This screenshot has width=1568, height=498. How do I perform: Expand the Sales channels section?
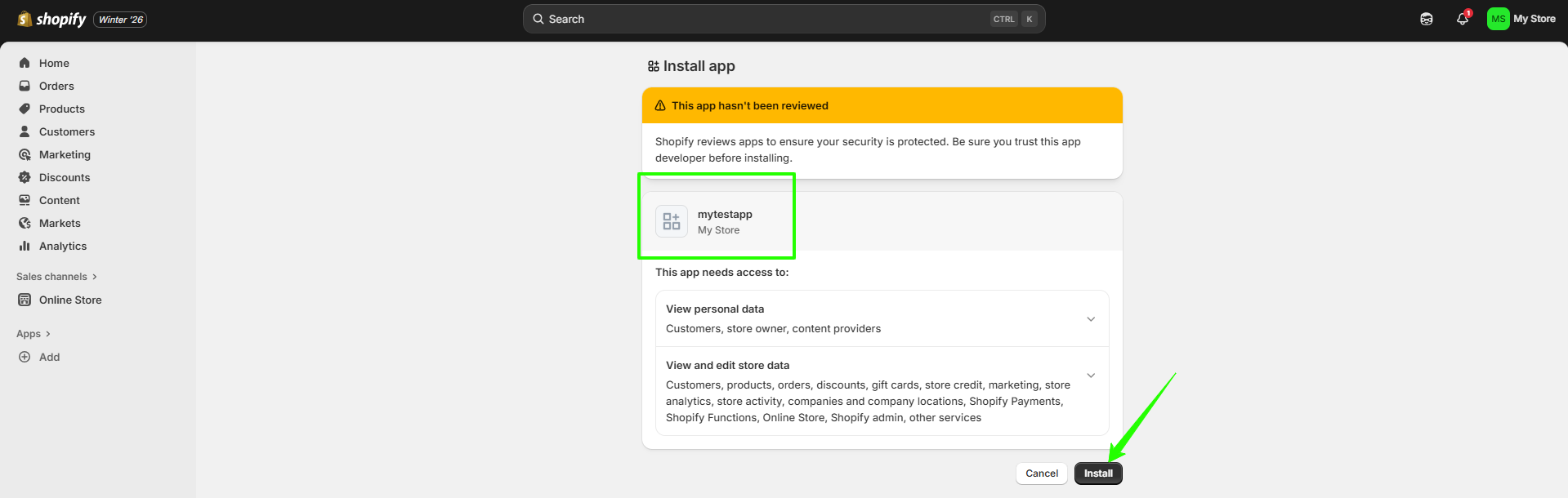tap(56, 277)
